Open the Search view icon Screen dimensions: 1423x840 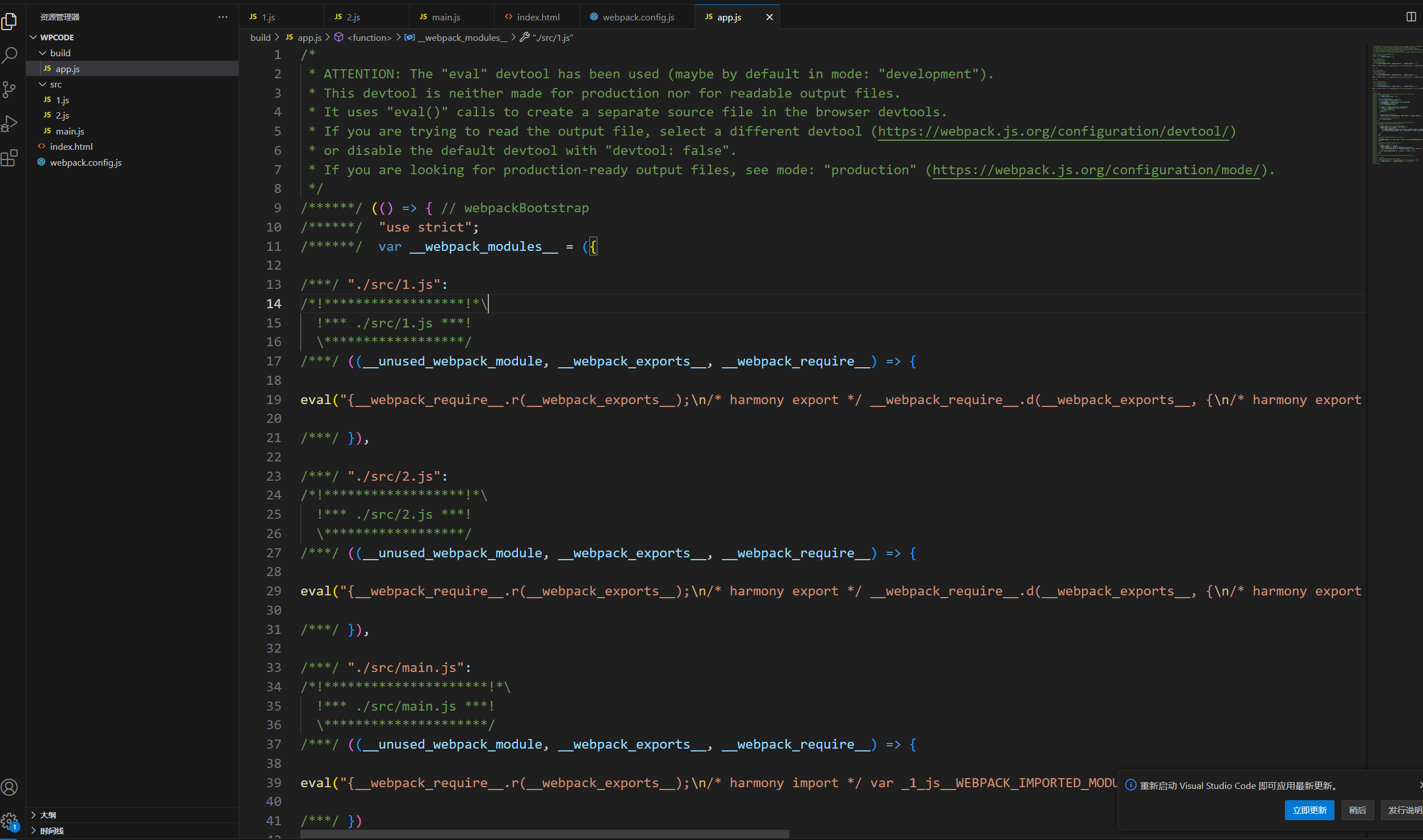click(10, 55)
